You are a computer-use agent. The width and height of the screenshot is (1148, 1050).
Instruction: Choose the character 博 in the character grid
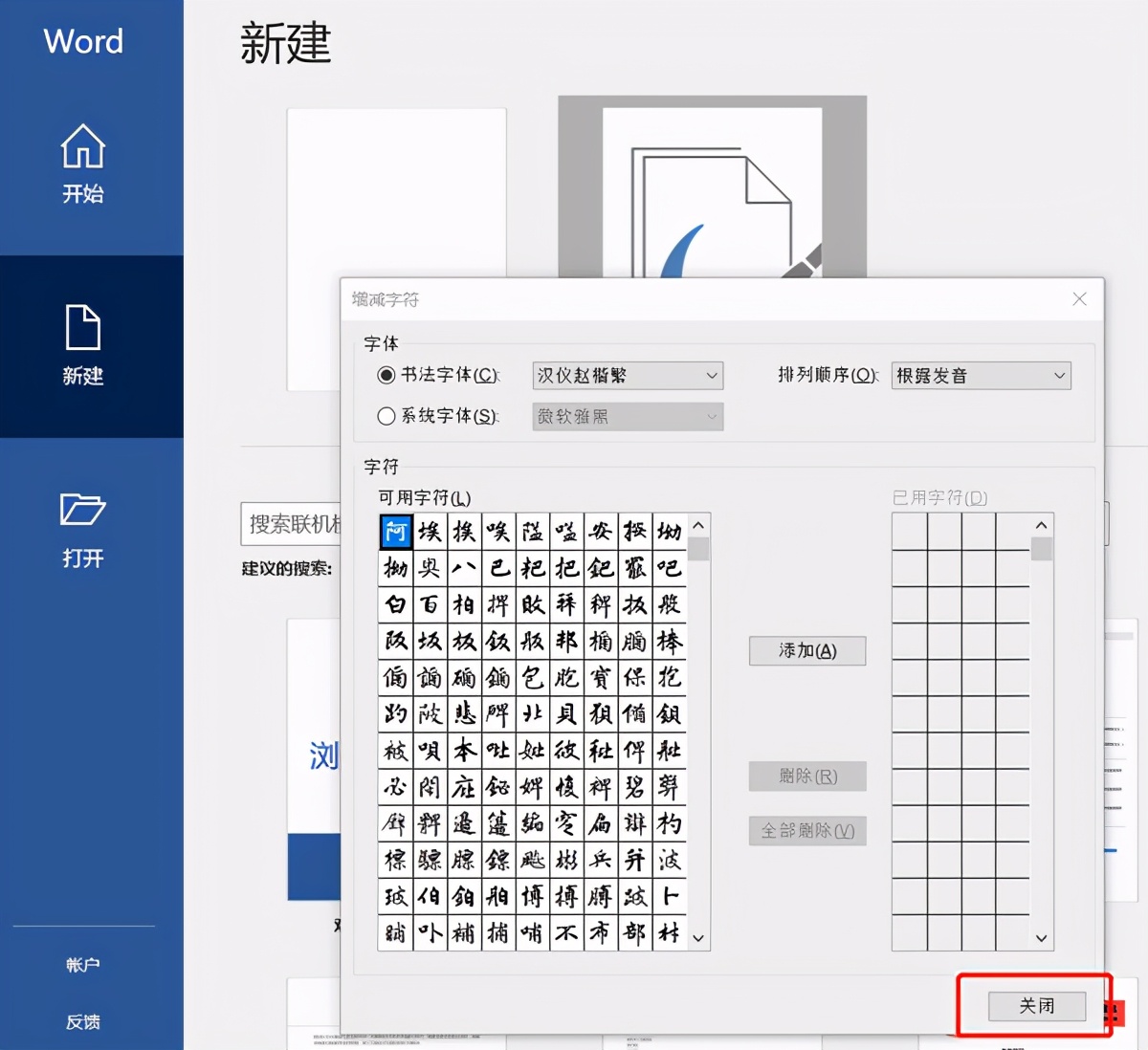pyautogui.click(x=533, y=896)
